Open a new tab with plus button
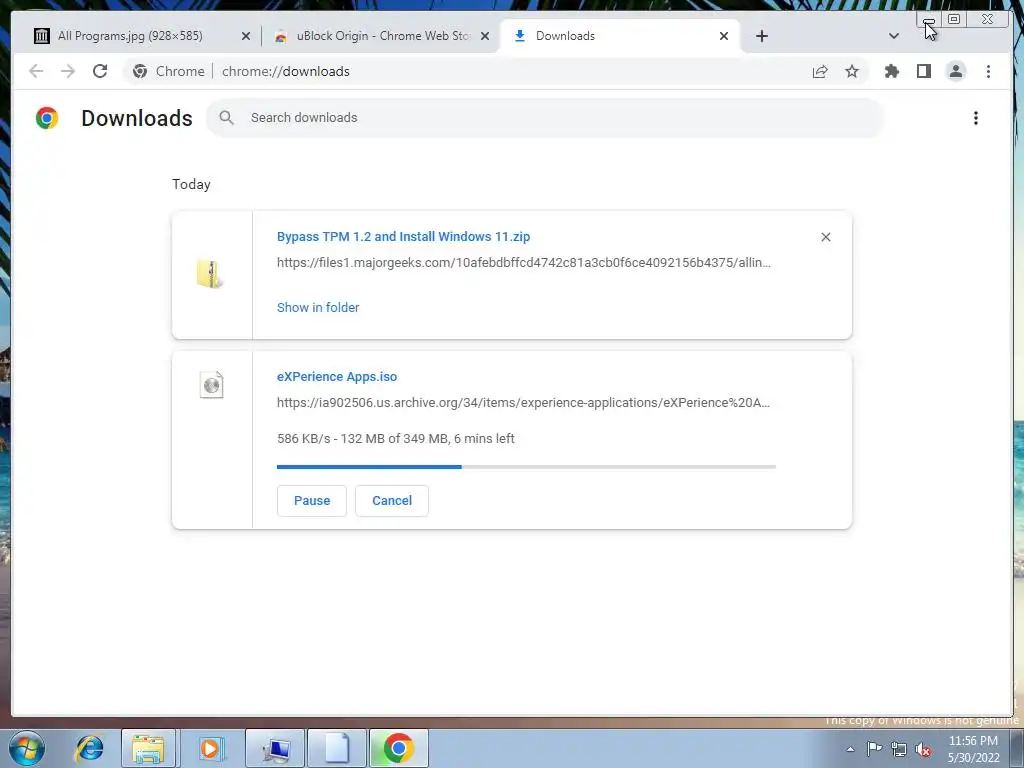This screenshot has width=1024, height=768. [x=761, y=36]
